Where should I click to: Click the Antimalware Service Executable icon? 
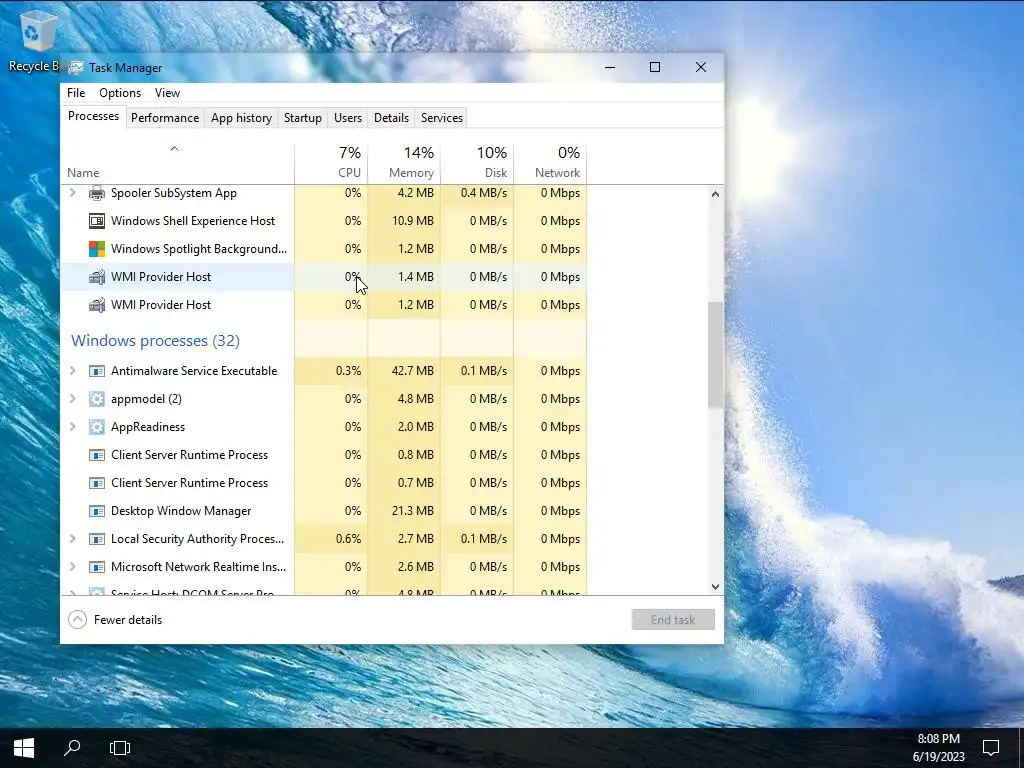click(97, 371)
